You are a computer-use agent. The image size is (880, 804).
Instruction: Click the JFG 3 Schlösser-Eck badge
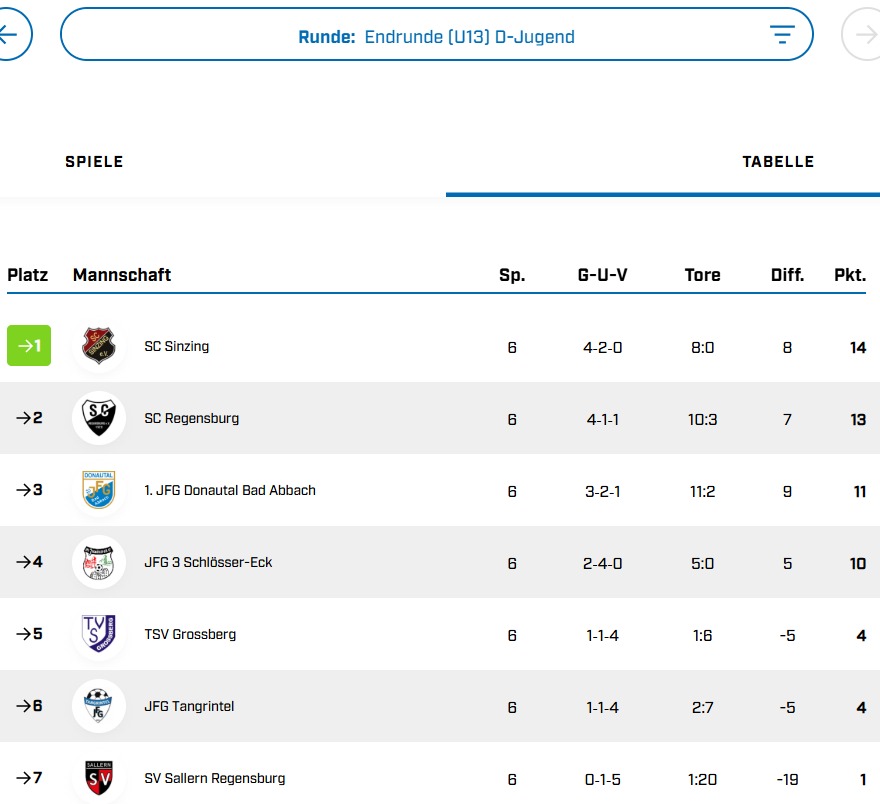[98, 562]
